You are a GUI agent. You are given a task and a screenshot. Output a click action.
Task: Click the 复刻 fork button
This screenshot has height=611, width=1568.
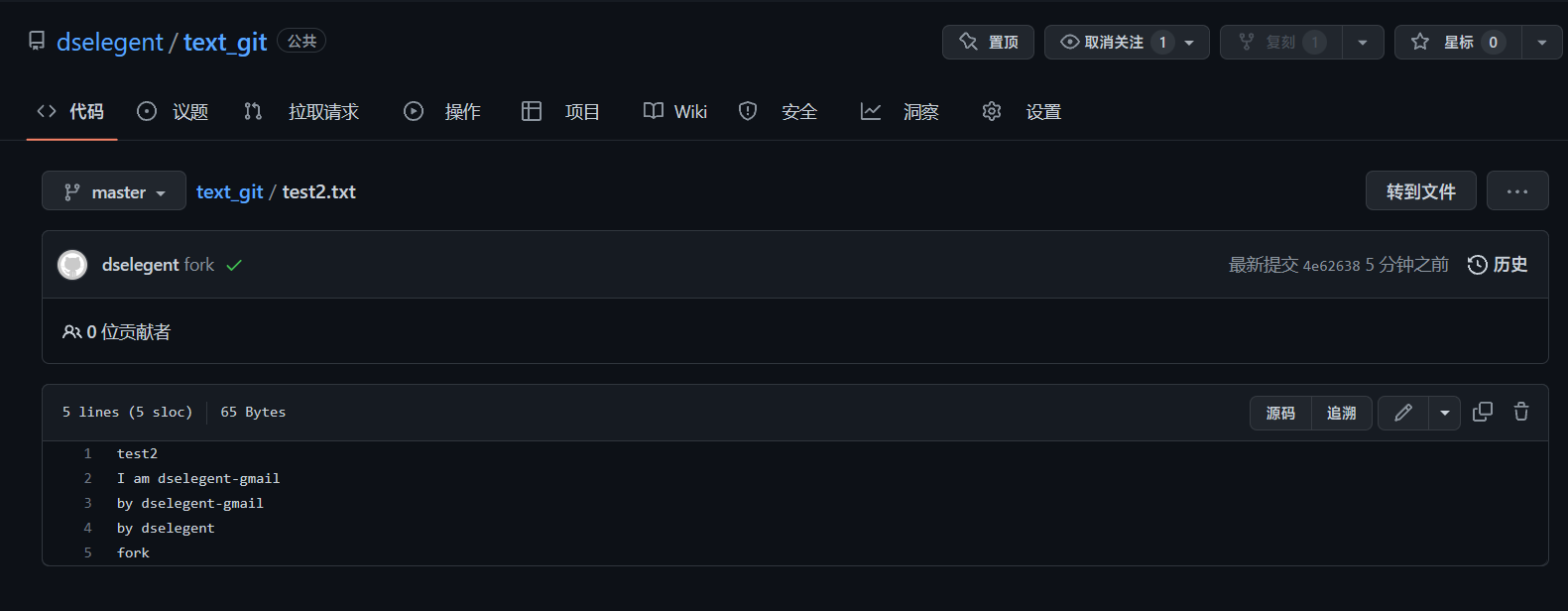(x=1280, y=42)
